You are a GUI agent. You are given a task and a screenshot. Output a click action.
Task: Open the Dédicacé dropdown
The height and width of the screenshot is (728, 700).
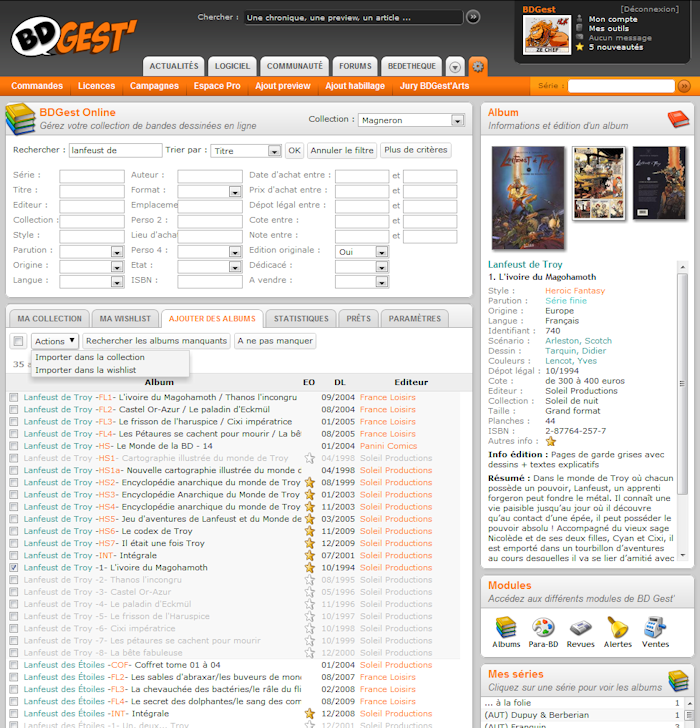pos(362,267)
